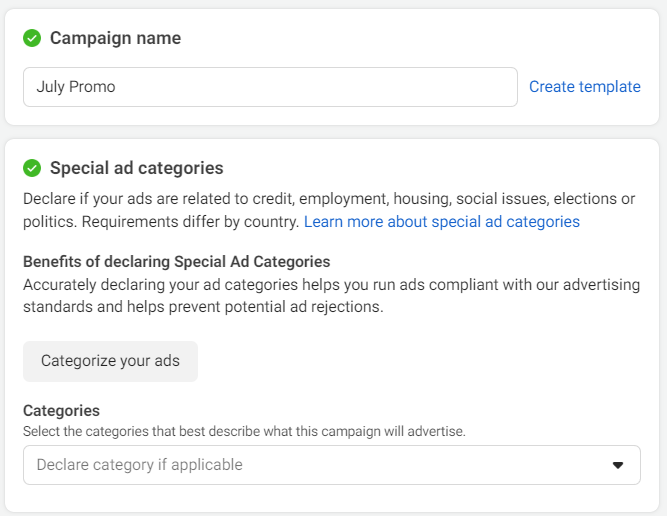The width and height of the screenshot is (667, 516).
Task: Click the July Promo text in the field
Action: 76,87
